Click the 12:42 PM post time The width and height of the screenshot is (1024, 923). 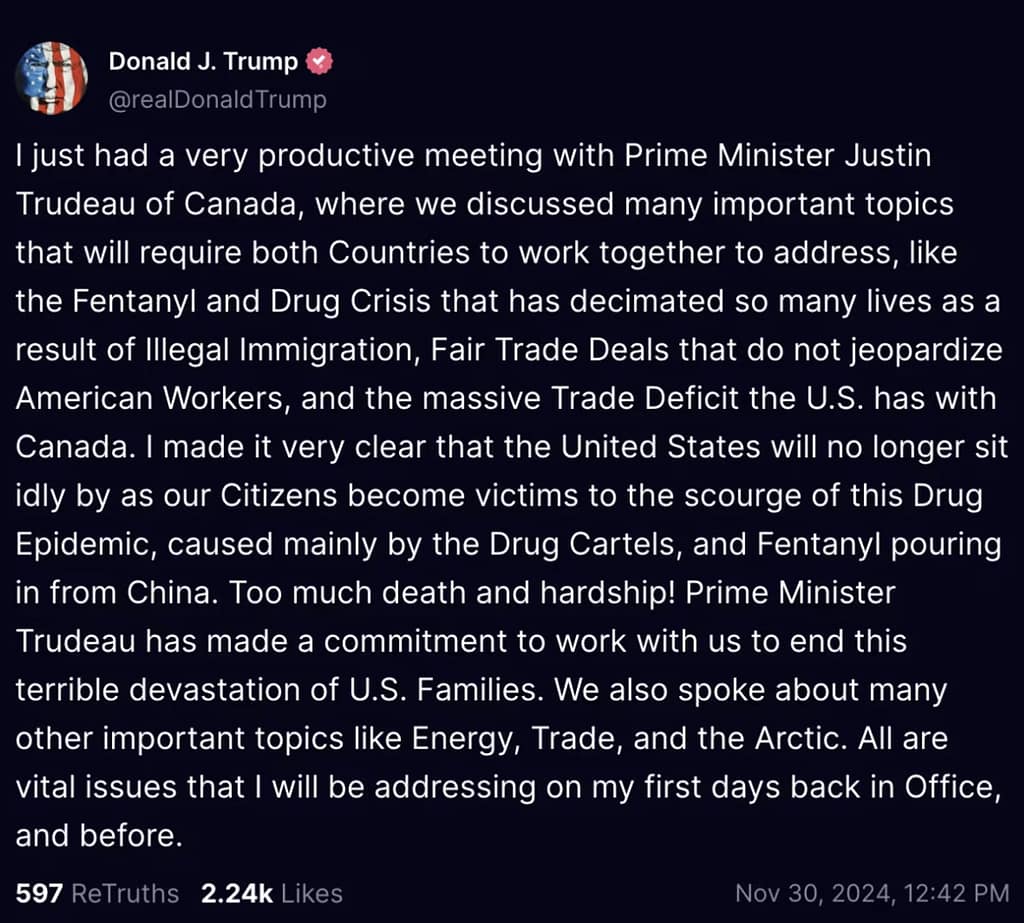pyautogui.click(x=949, y=893)
